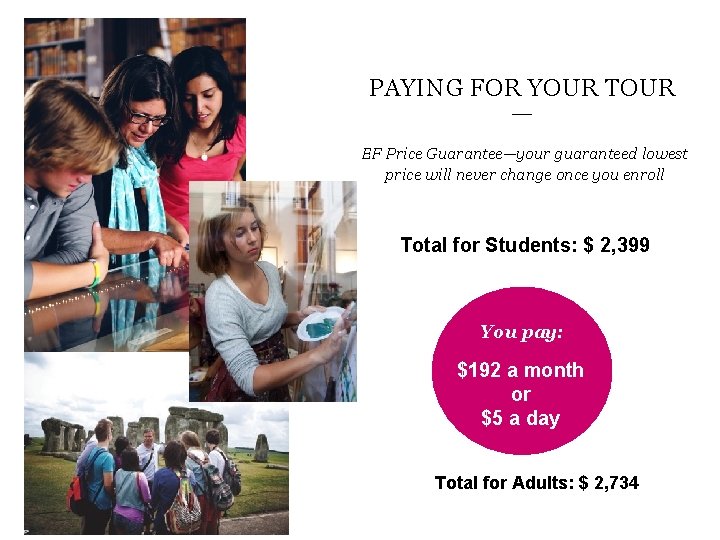Click the woman wearing glasses
This screenshot has width=720, height=540.
tap(138, 152)
